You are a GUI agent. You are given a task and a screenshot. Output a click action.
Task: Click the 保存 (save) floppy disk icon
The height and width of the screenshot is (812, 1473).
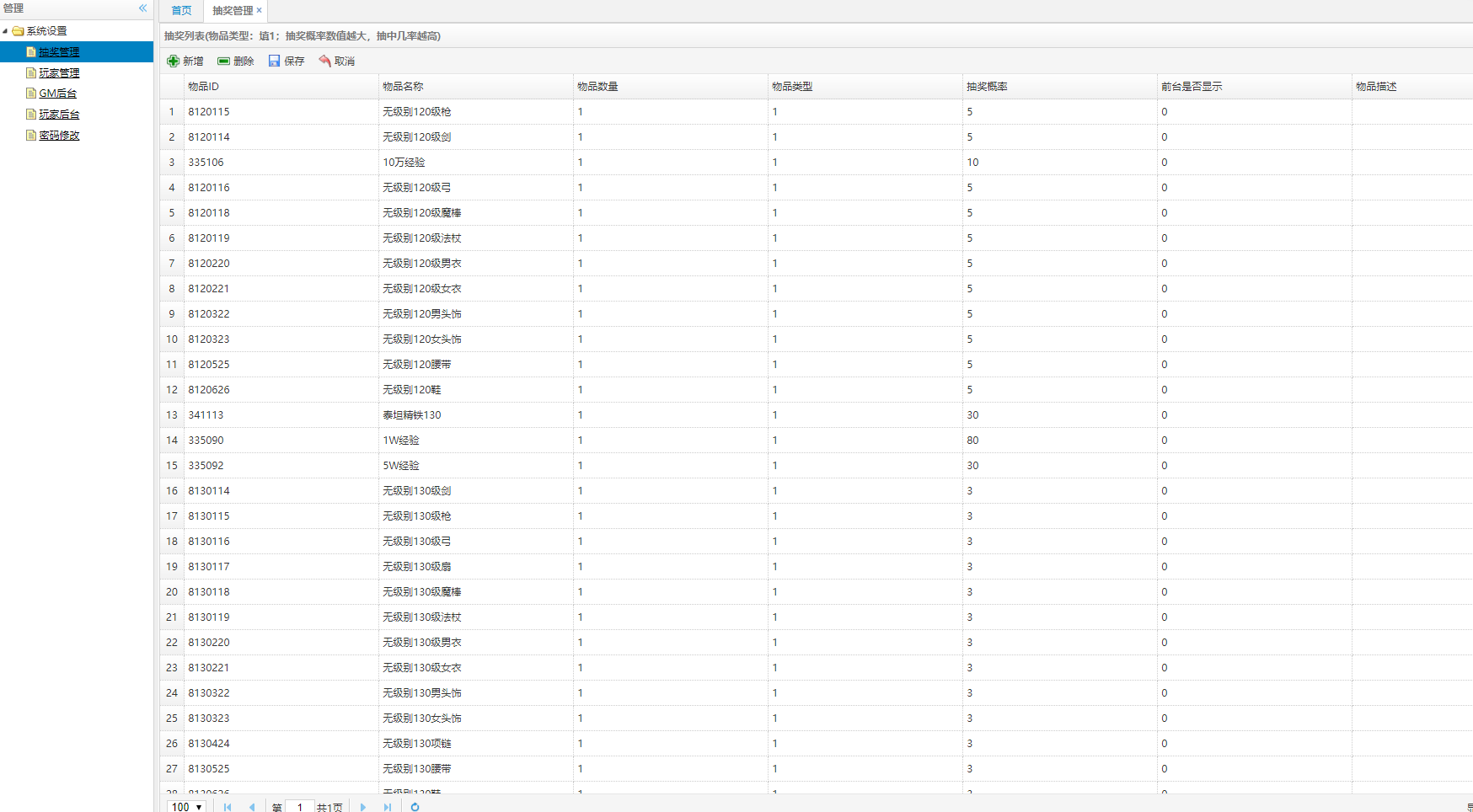pyautogui.click(x=274, y=61)
